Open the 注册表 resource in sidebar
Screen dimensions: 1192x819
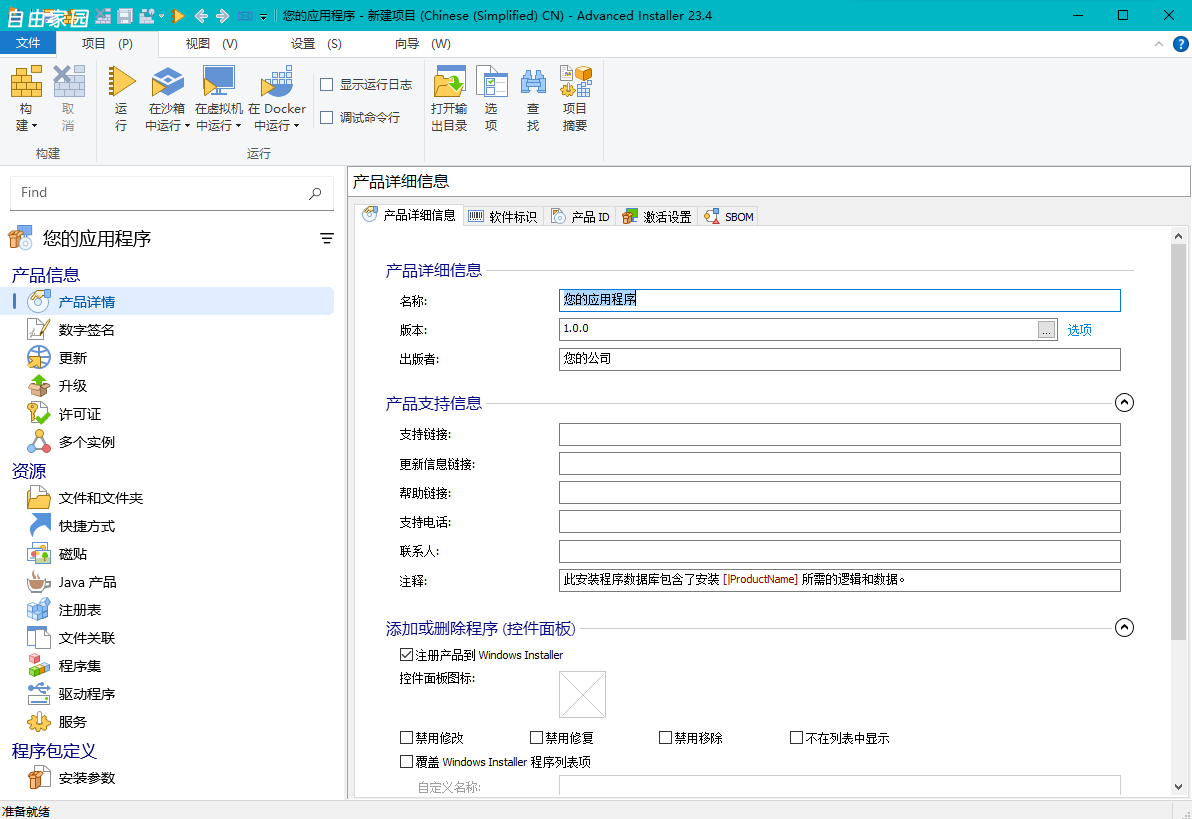pyautogui.click(x=75, y=609)
